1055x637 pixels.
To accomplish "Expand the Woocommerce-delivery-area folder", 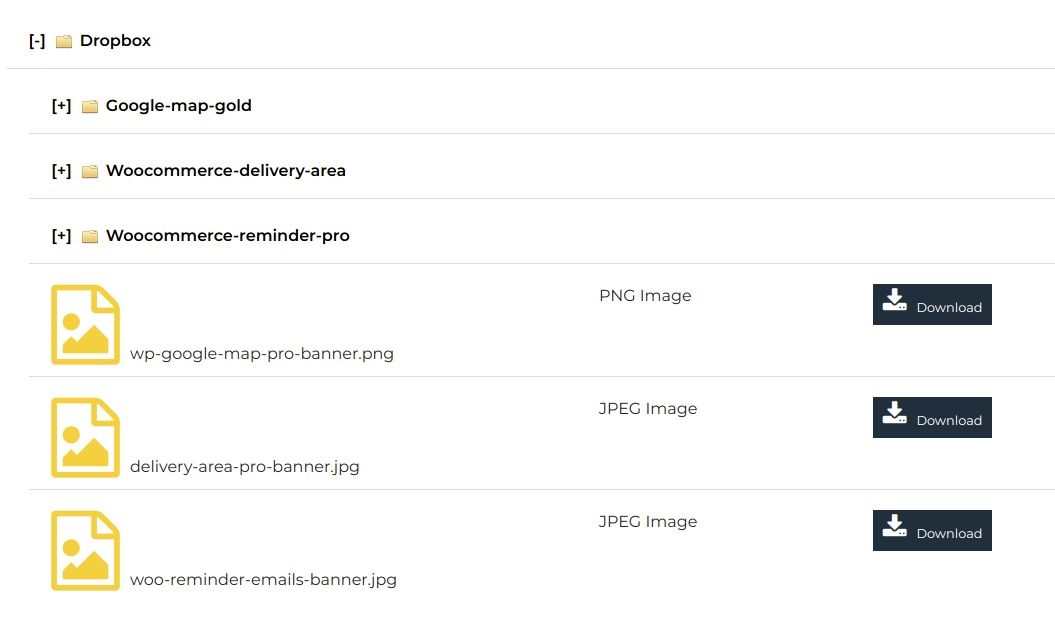I will (x=62, y=170).
